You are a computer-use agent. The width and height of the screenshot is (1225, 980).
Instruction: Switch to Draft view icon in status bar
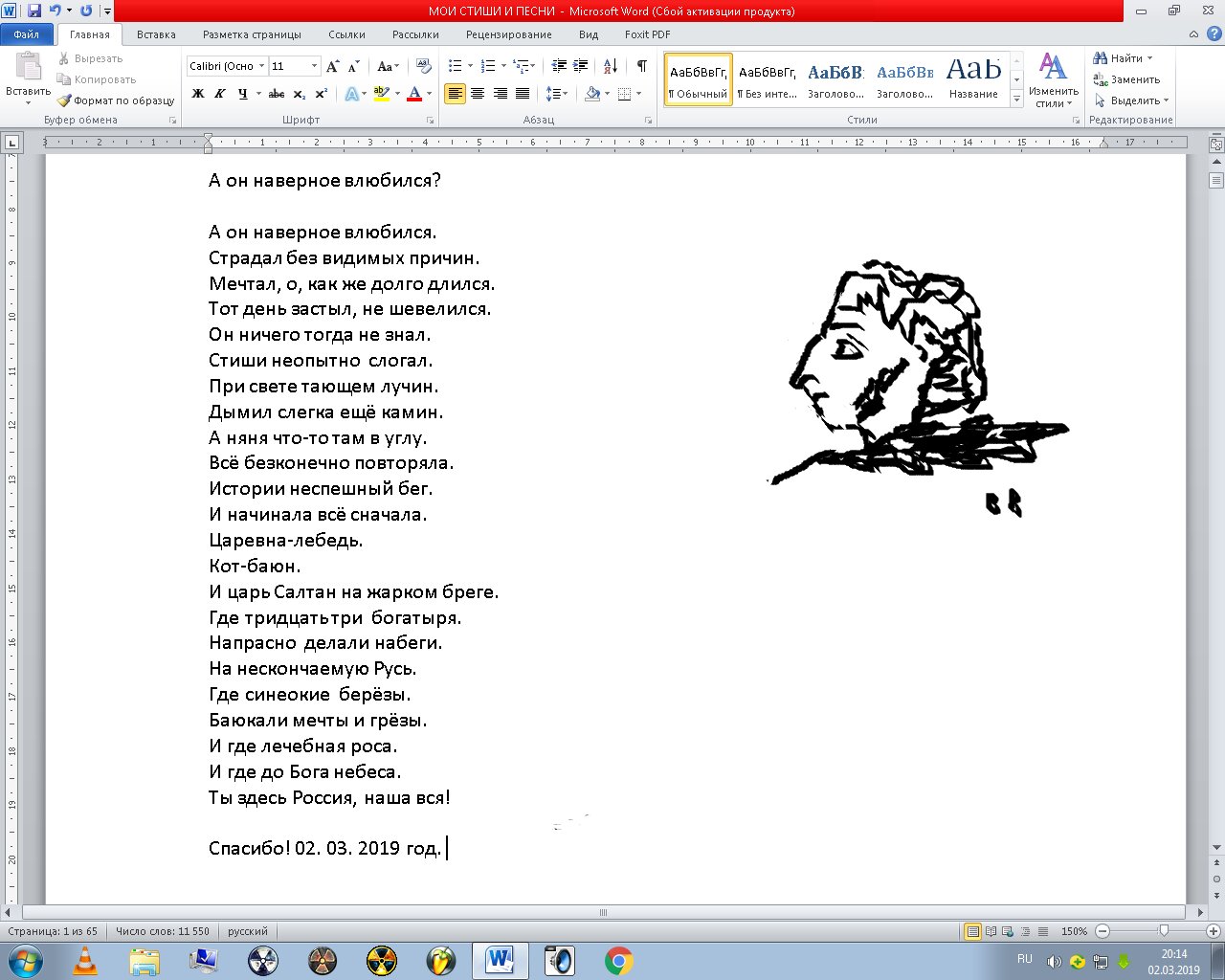(x=1041, y=931)
